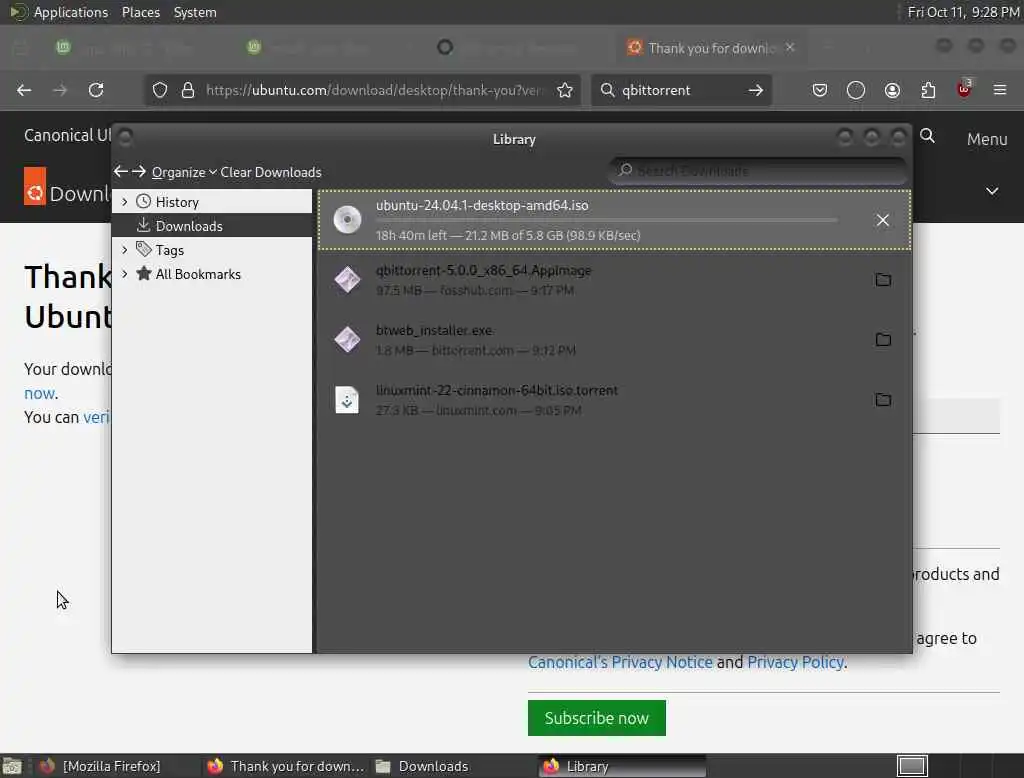Follow the download now link
The height and width of the screenshot is (778, 1024).
(39, 393)
